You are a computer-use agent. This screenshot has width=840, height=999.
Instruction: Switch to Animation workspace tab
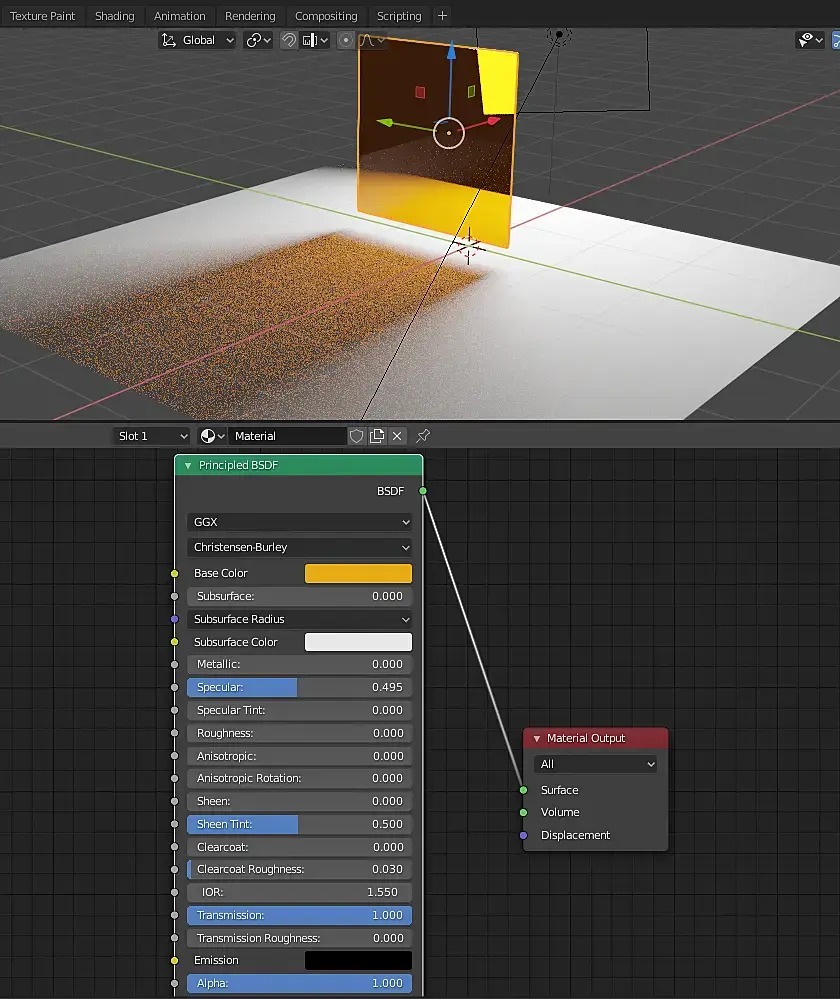(180, 16)
